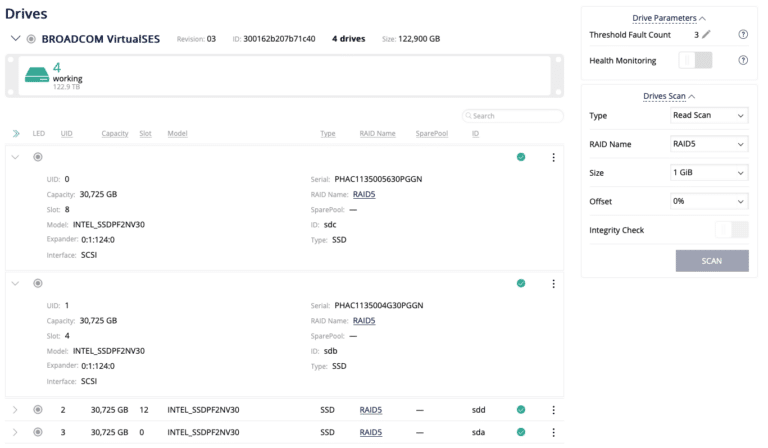Sort drives by UID column

click(x=67, y=133)
